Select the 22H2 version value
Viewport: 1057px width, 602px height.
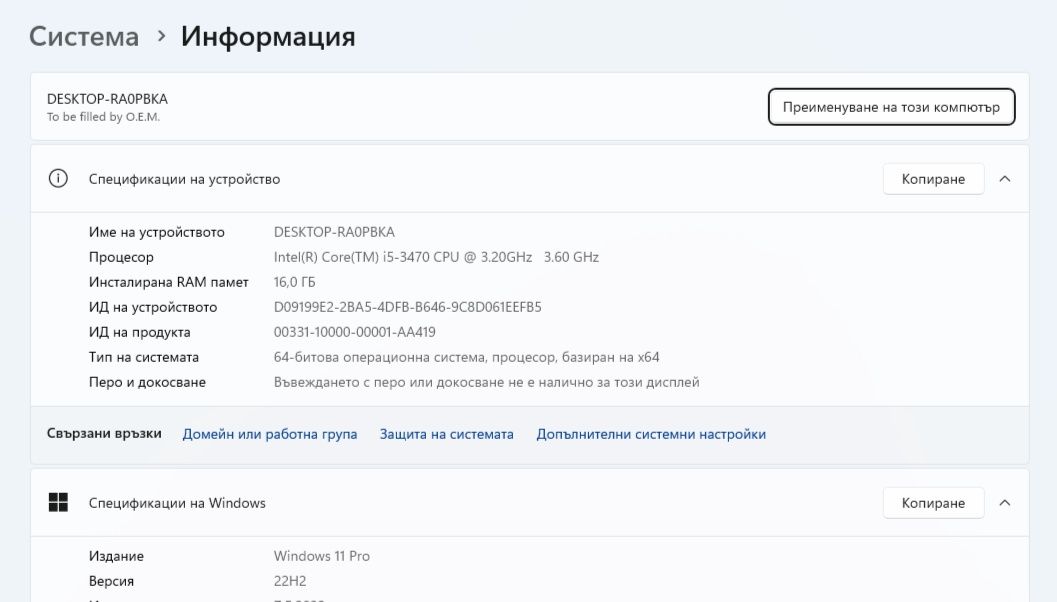click(290, 581)
